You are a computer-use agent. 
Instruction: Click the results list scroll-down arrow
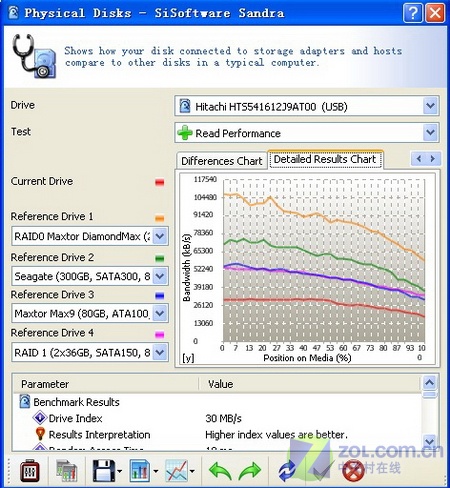(430, 441)
